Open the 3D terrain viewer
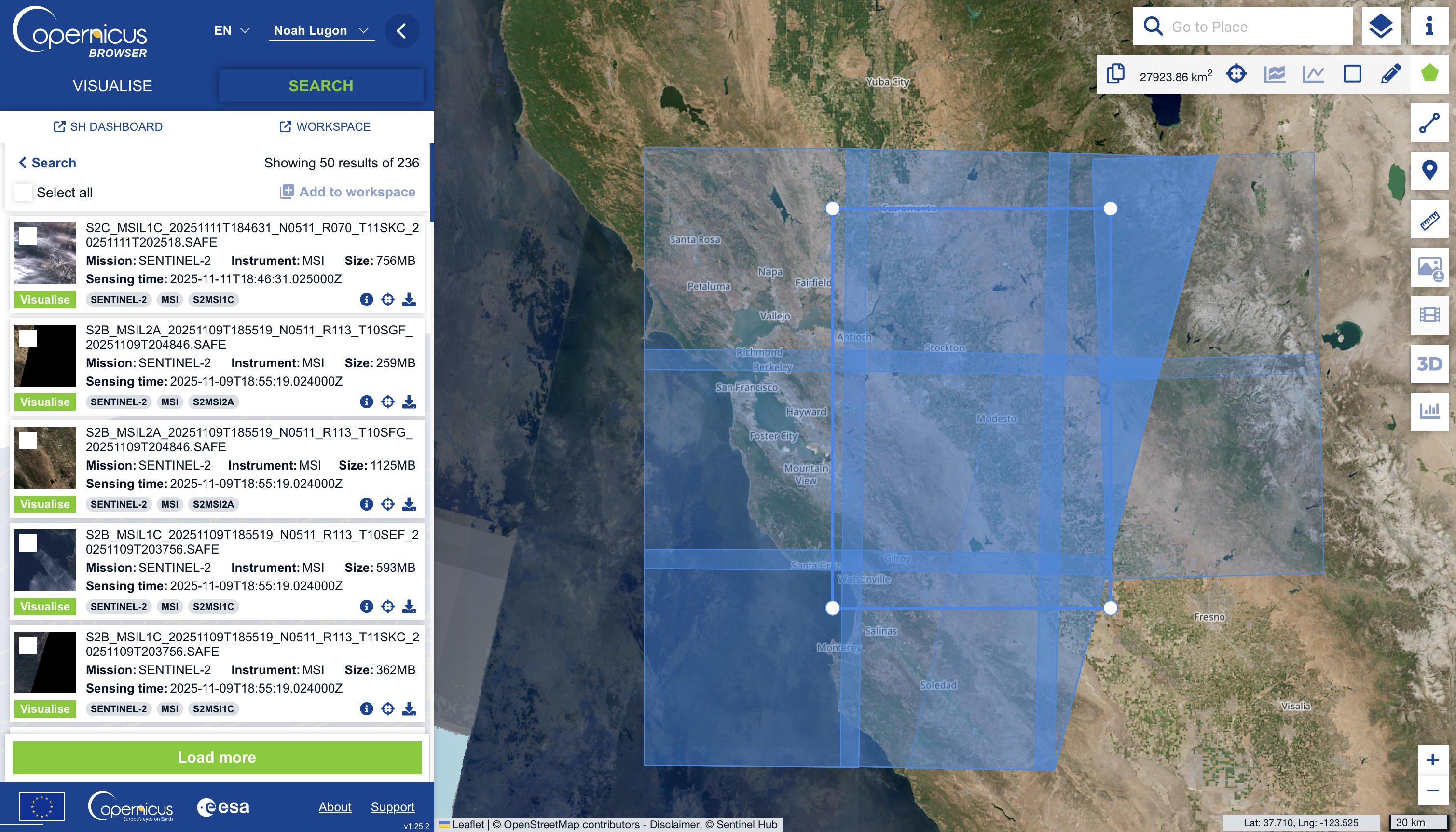The image size is (1456, 832). pos(1429,364)
